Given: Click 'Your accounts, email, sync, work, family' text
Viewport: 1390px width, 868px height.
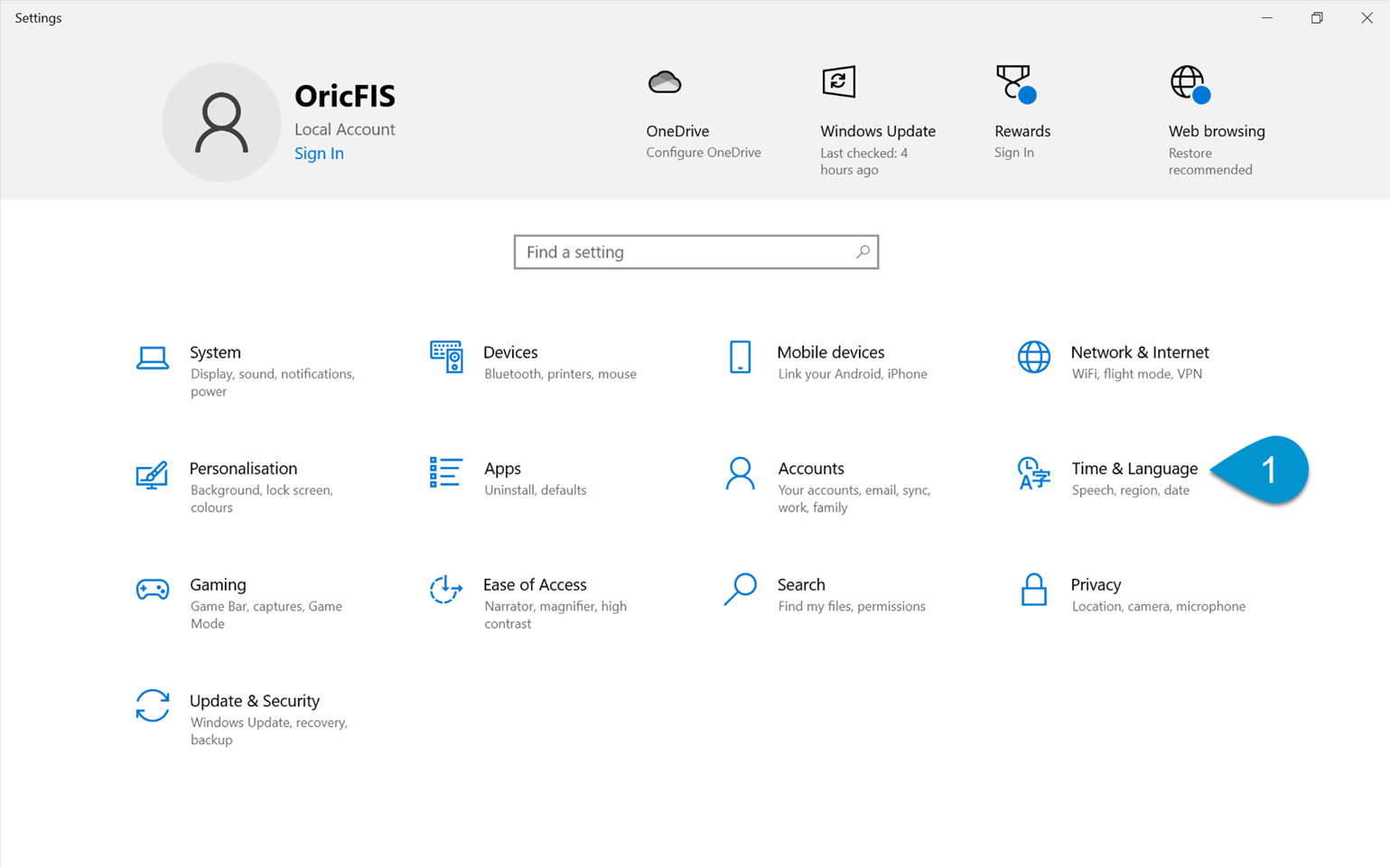Looking at the screenshot, I should (854, 499).
